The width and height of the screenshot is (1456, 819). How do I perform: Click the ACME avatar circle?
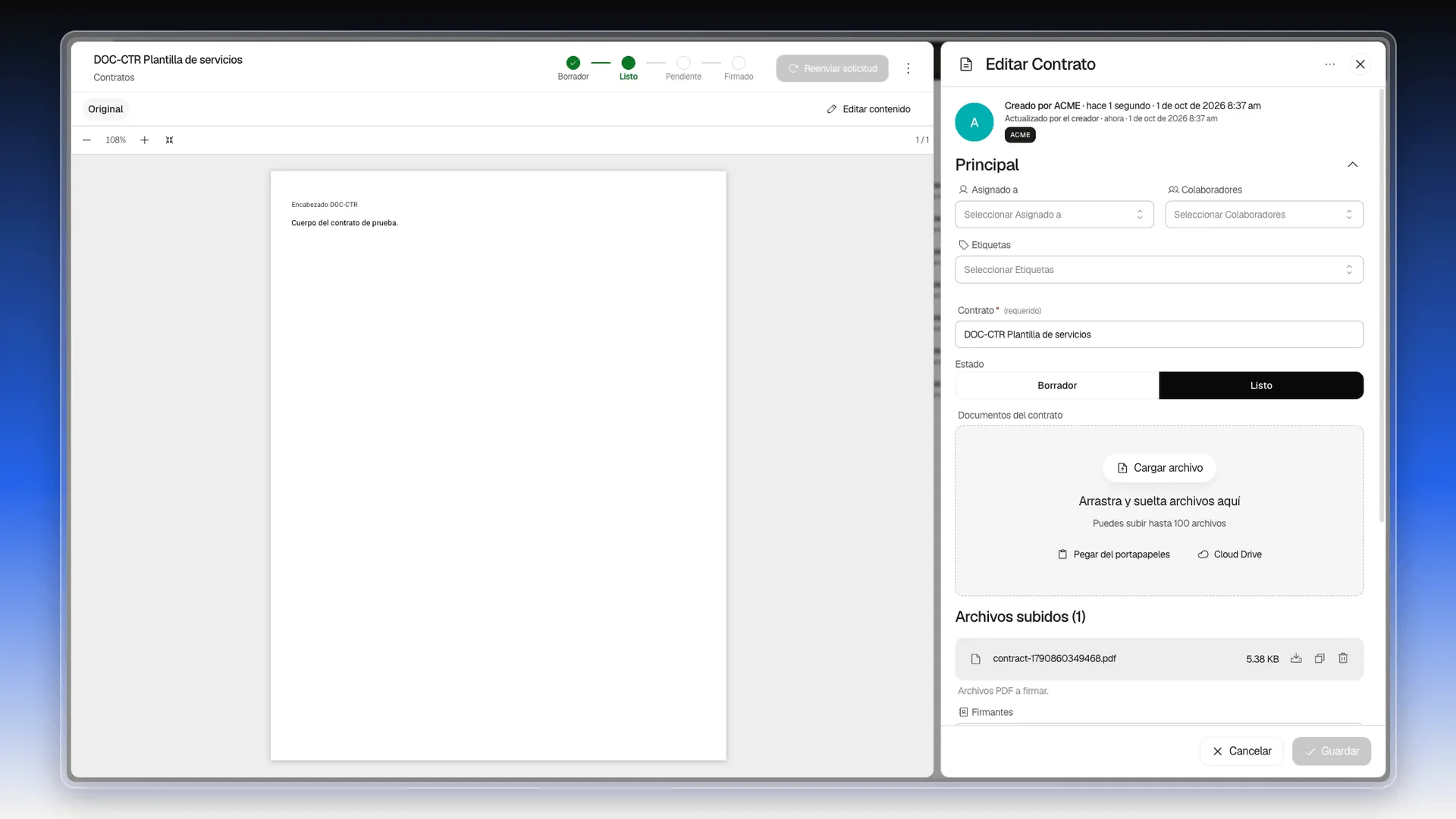pyautogui.click(x=974, y=122)
